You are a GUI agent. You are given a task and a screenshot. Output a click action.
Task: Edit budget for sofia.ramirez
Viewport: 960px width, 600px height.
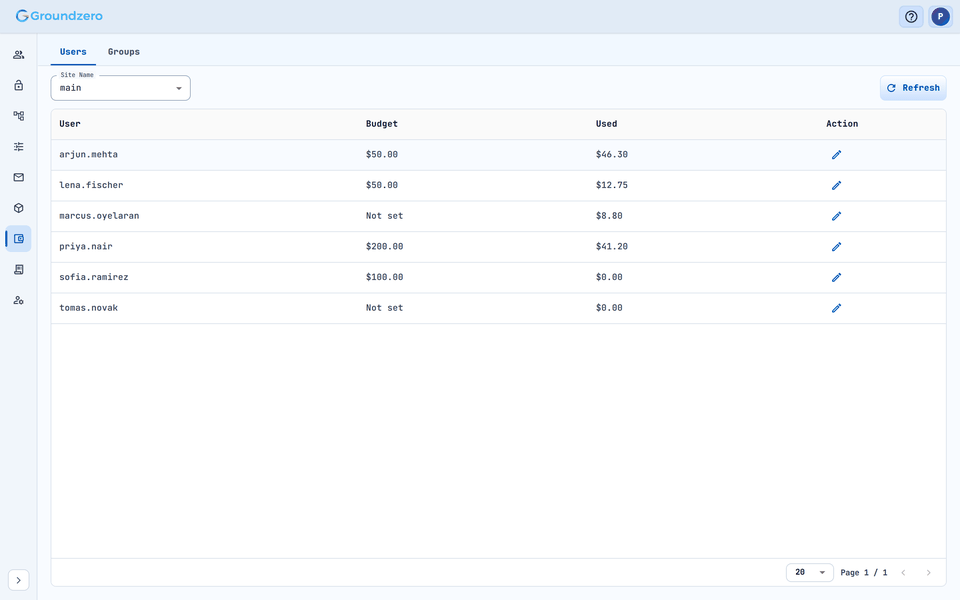click(x=836, y=277)
